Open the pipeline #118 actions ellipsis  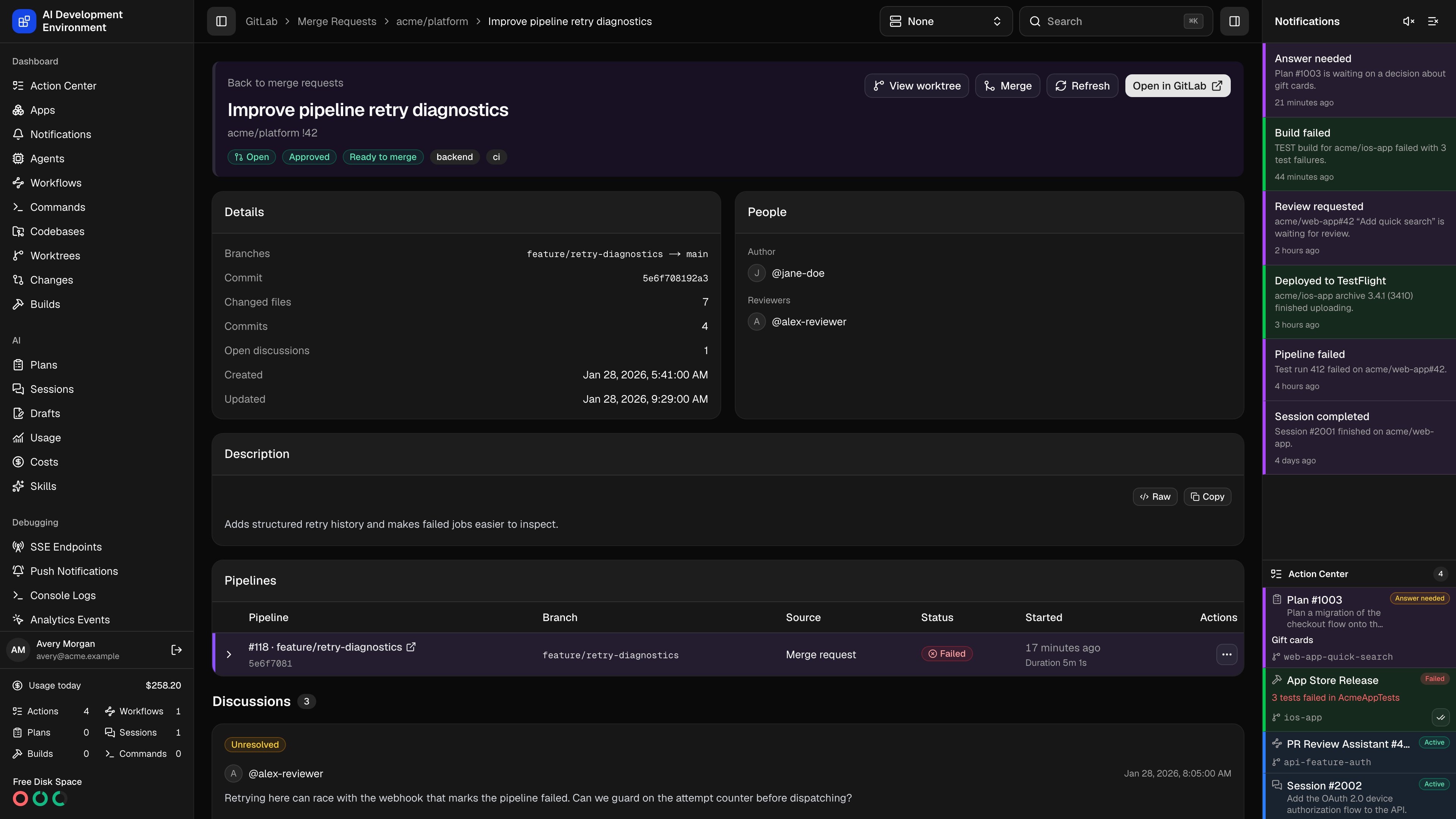[x=1227, y=654]
